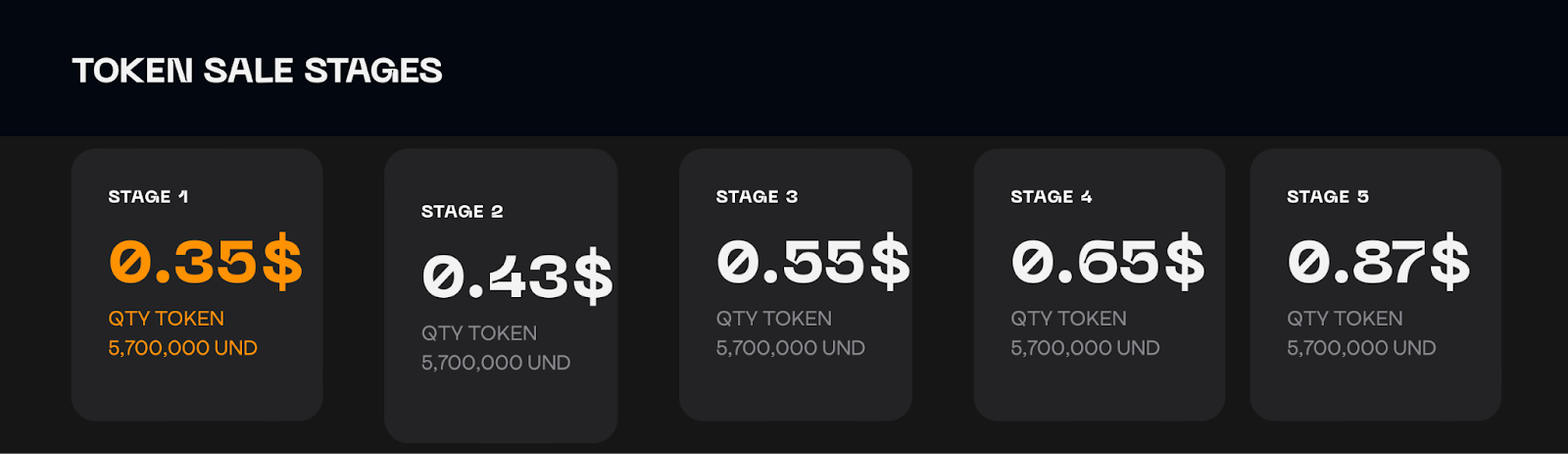Click the 0.87$ price
This screenshot has width=1568, height=454.
1379,262
